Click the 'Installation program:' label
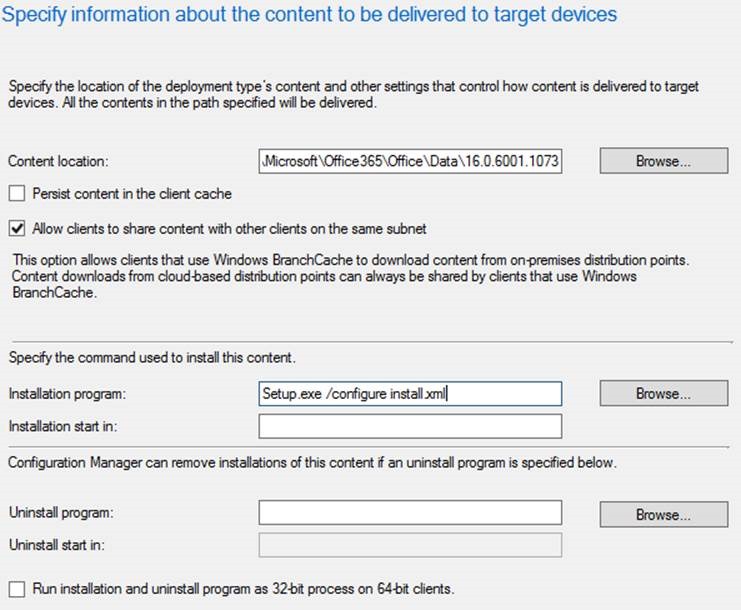Screen dimensions: 741x610 (68, 394)
